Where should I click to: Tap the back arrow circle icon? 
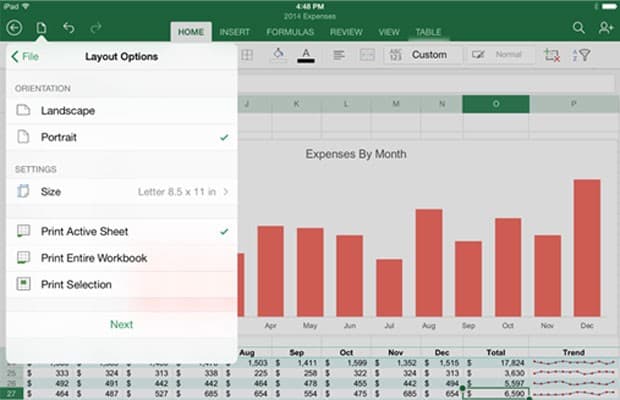pos(14,28)
